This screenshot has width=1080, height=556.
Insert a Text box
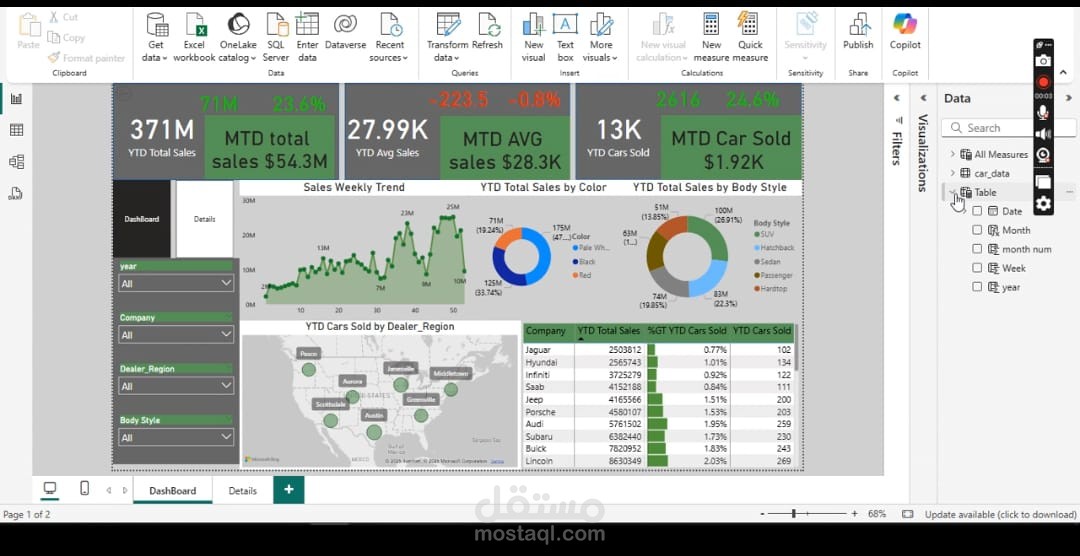565,37
